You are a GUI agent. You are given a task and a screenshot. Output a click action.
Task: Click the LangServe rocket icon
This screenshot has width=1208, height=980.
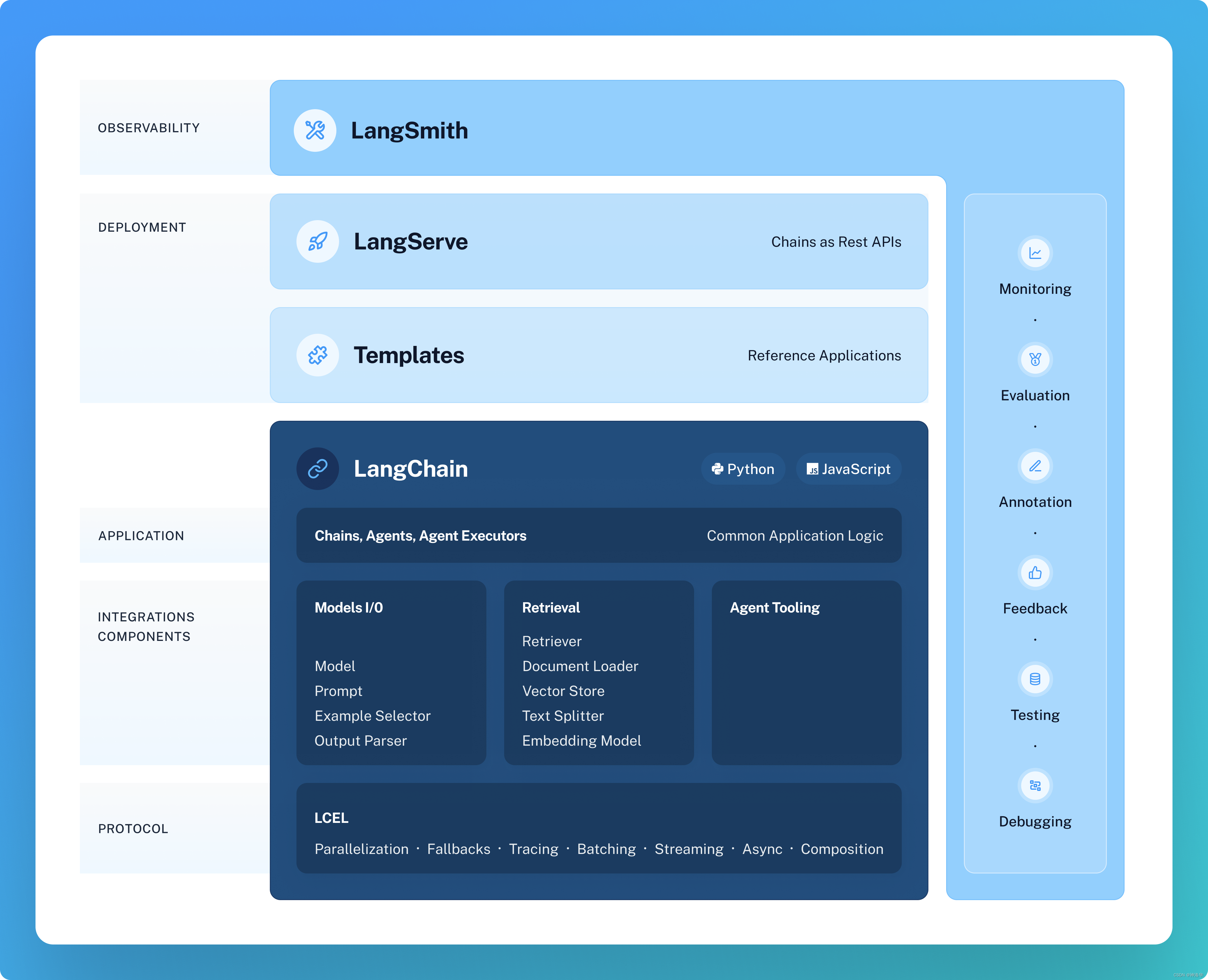pyautogui.click(x=318, y=242)
